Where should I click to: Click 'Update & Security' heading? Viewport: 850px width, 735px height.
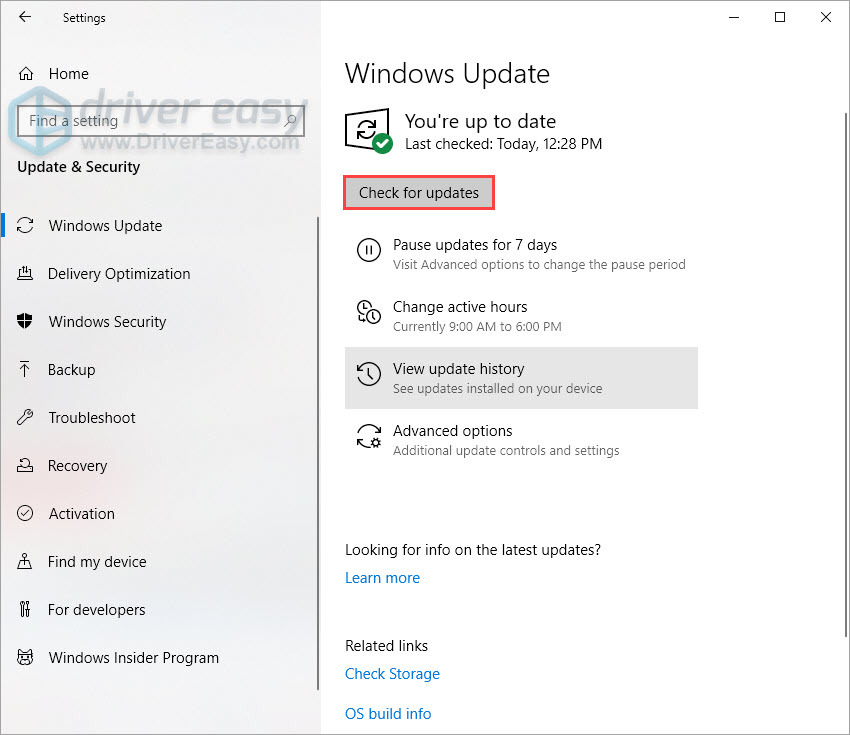click(x=79, y=167)
